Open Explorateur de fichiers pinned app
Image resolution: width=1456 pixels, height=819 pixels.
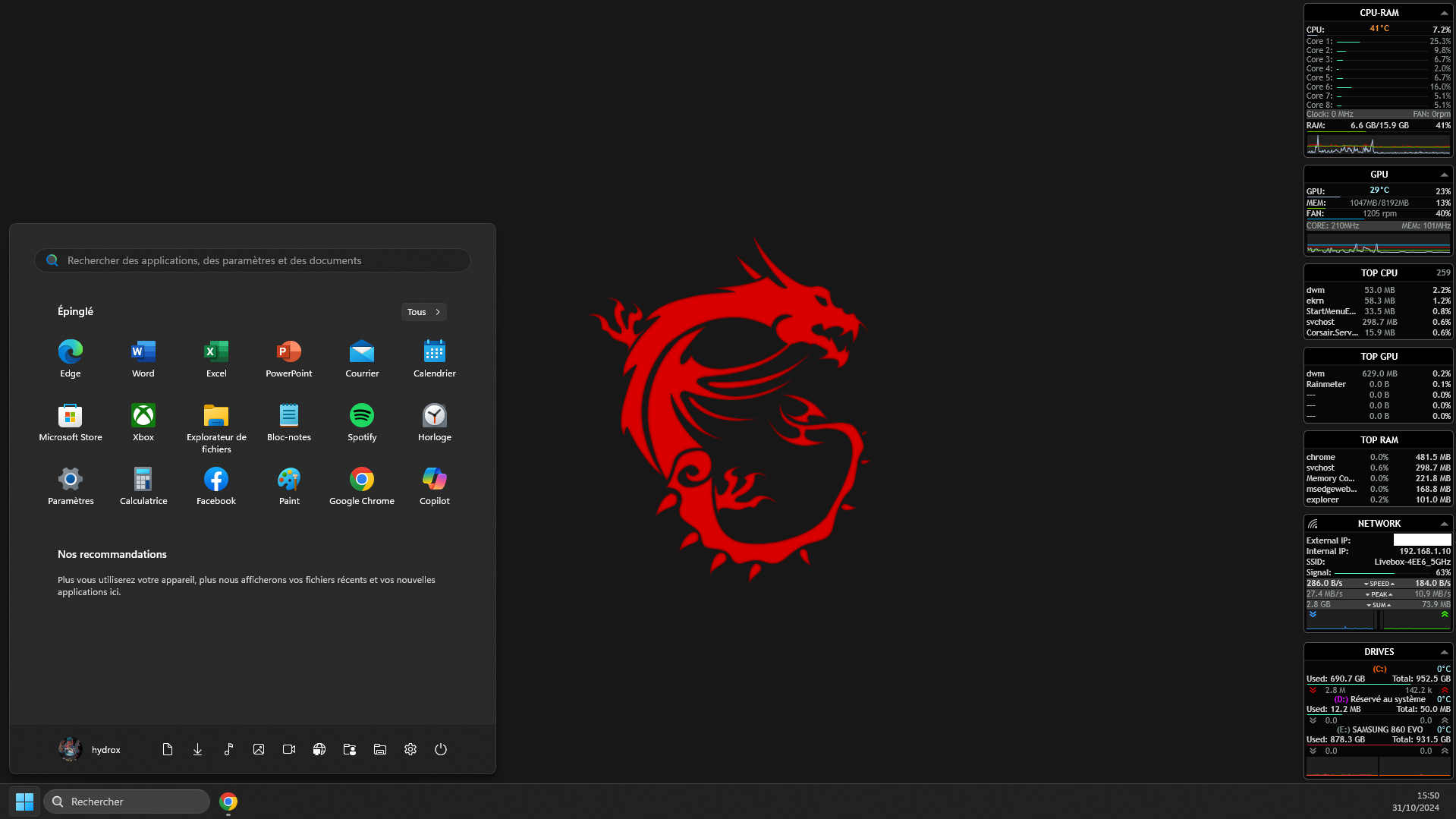[216, 428]
